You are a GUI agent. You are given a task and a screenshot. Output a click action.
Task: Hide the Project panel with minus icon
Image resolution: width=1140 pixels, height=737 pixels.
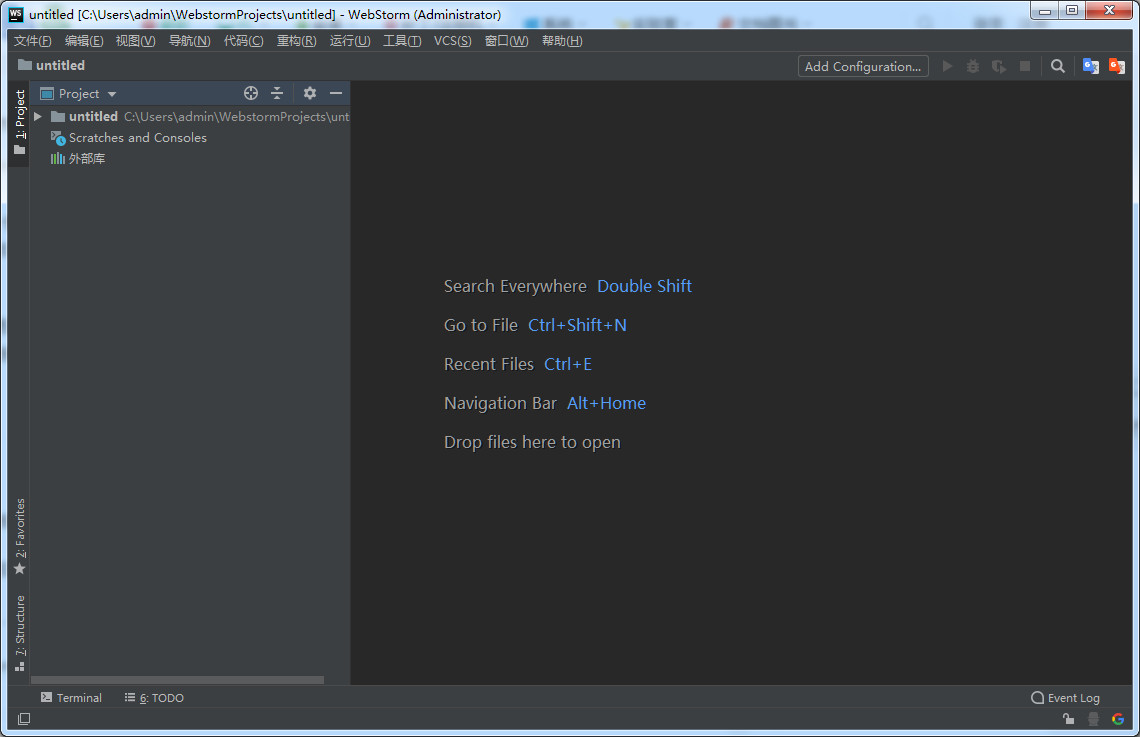pos(336,93)
